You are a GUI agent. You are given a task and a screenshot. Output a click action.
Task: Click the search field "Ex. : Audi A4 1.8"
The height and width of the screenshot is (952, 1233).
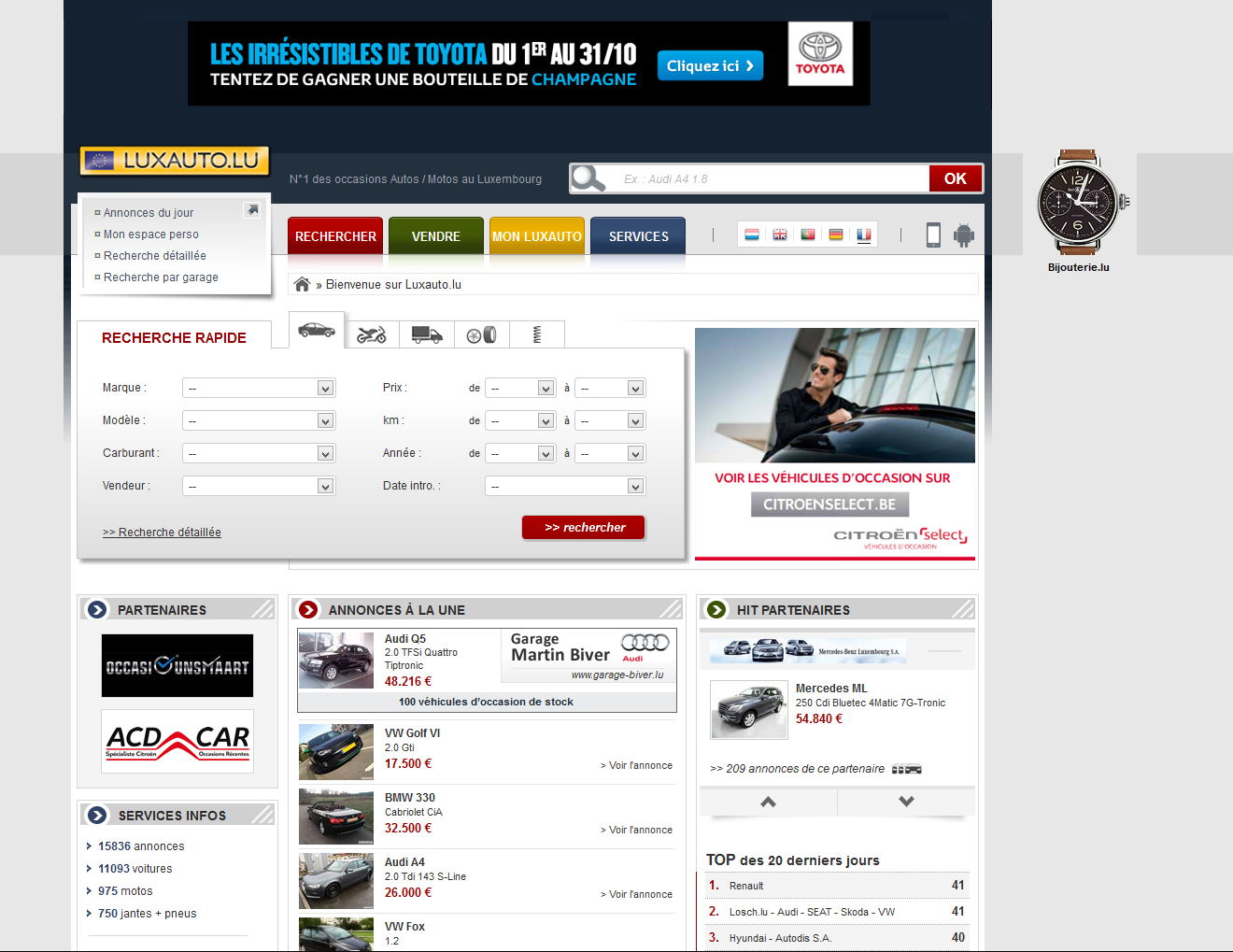coord(771,179)
